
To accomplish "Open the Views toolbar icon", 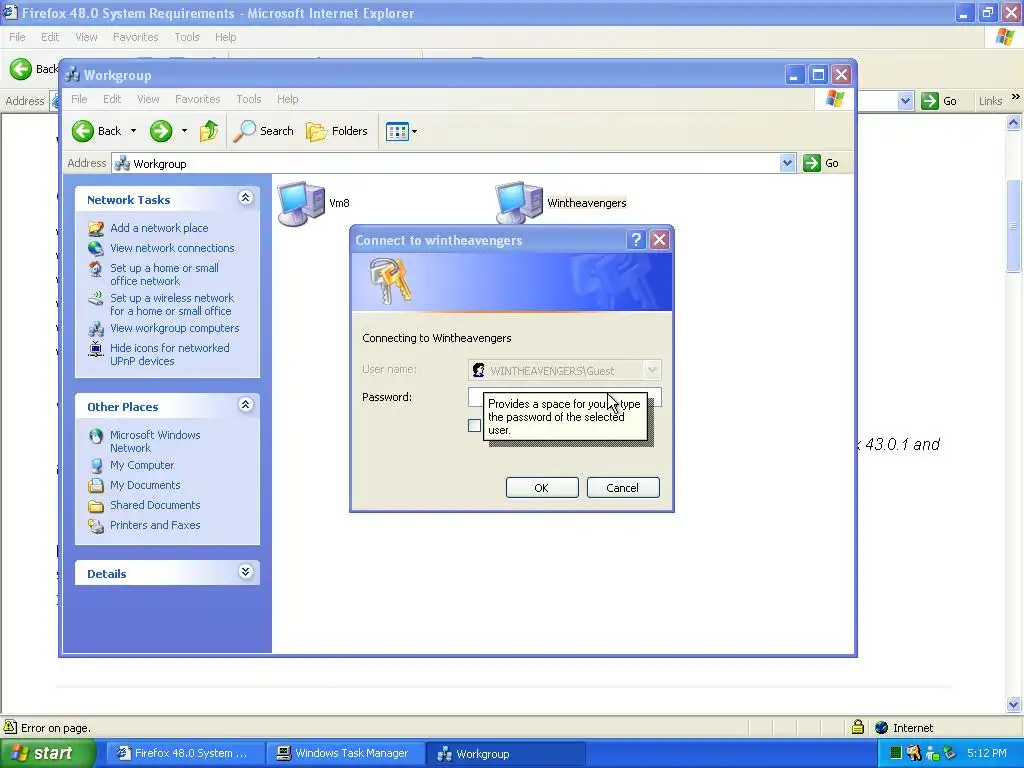I will point(396,131).
